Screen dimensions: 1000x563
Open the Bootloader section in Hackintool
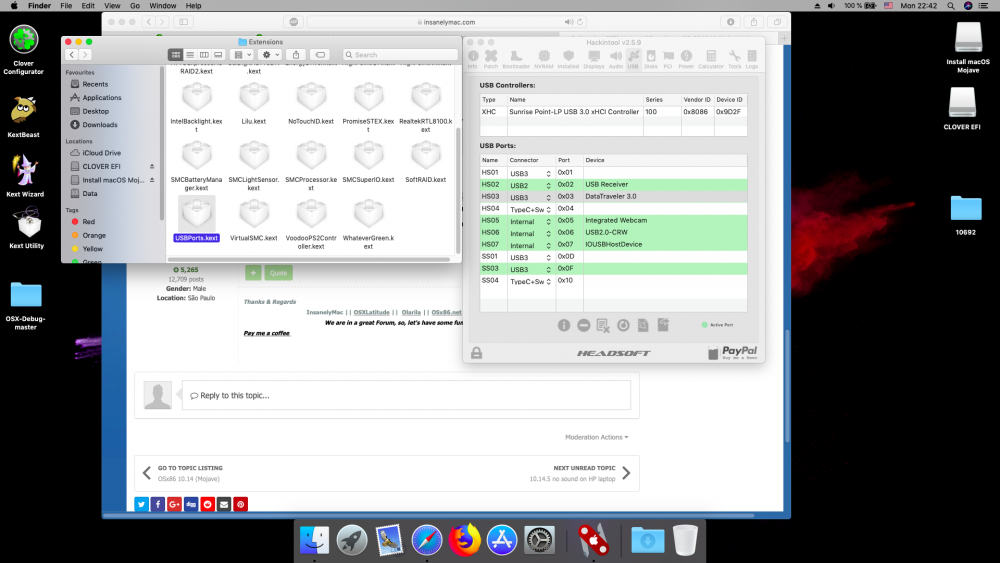[x=516, y=59]
